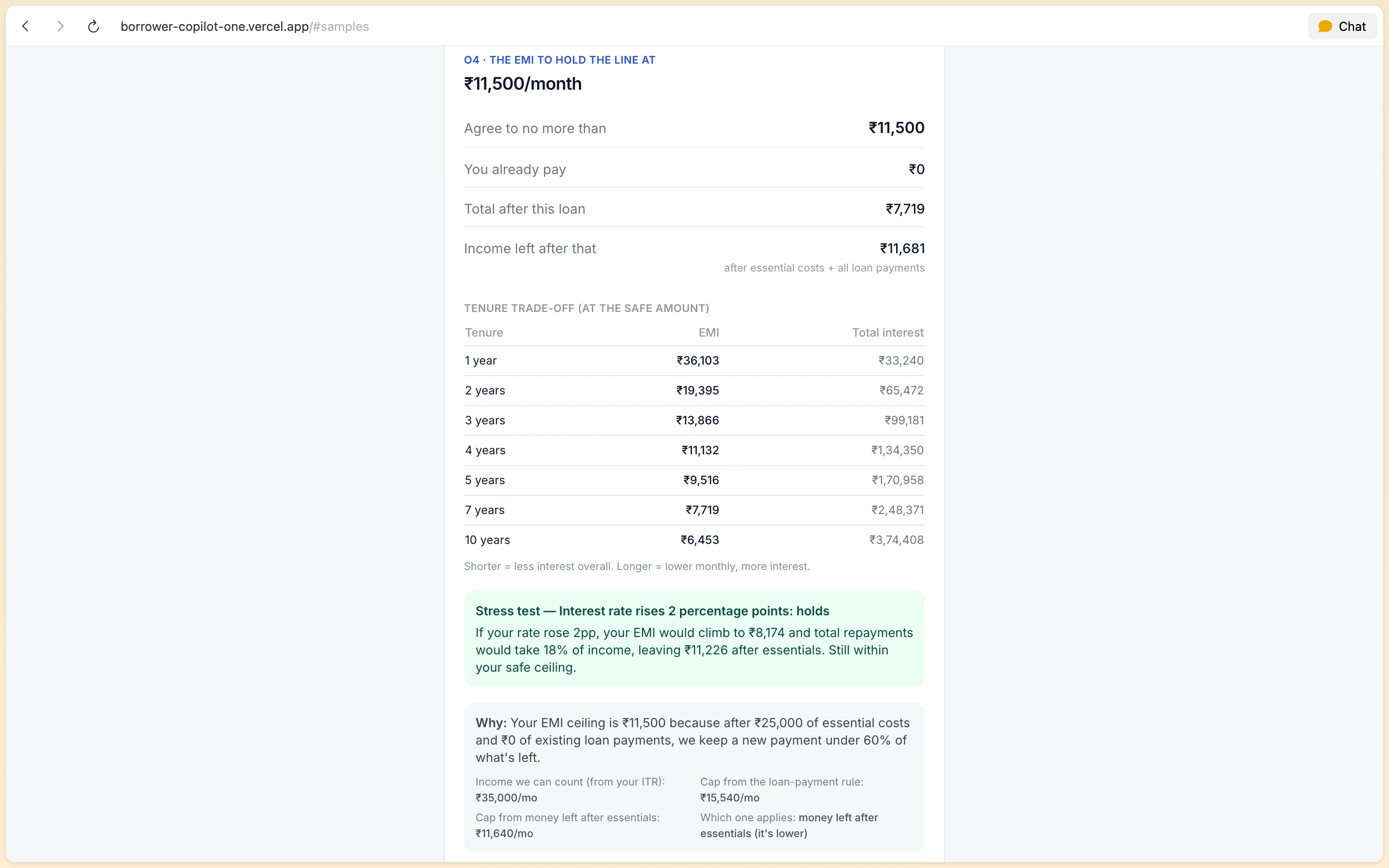Click EMI ₹6,453 in 10 years row
Screen dimensions: 1389x868
tap(700, 540)
